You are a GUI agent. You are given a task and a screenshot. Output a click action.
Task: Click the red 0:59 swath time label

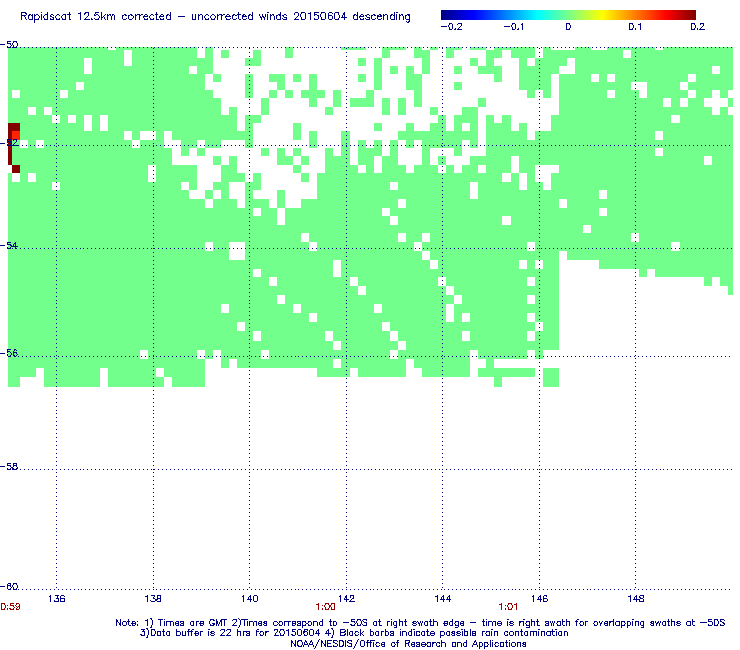coord(10,607)
